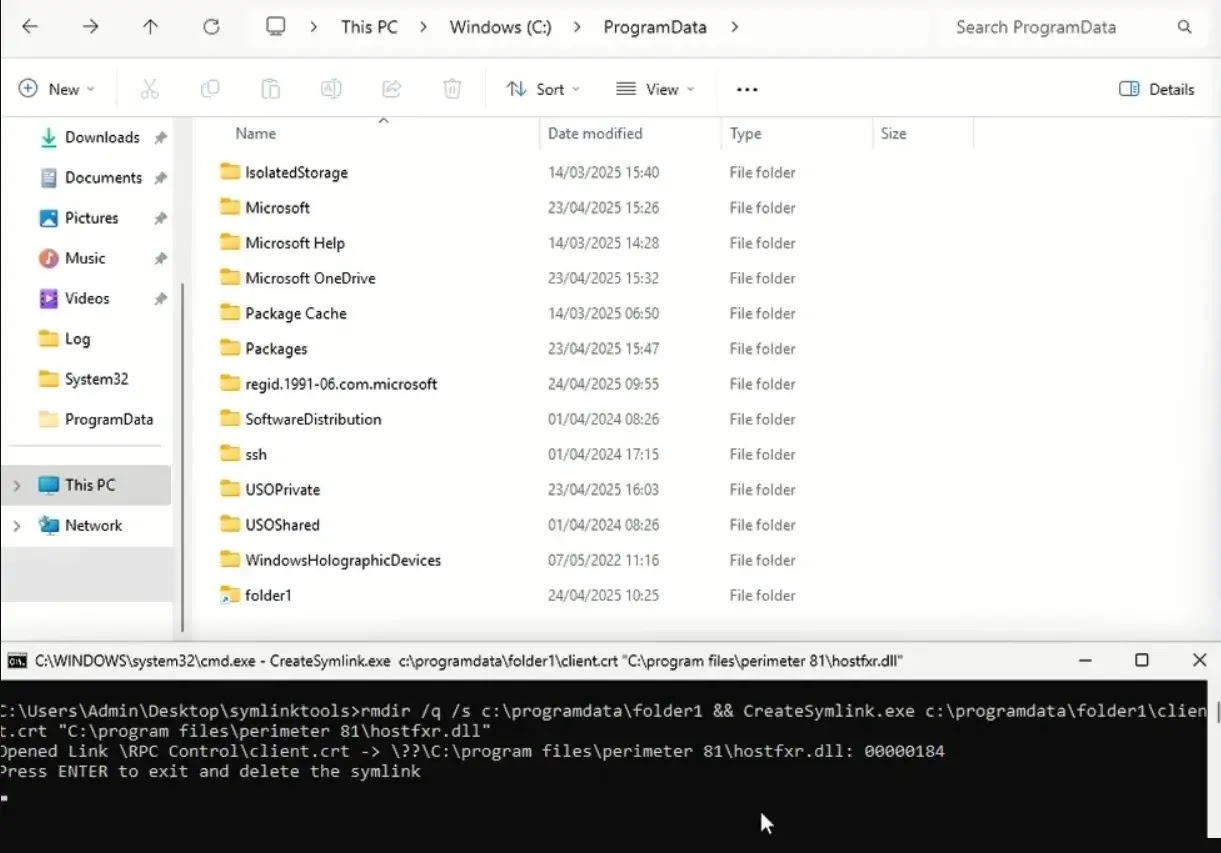Click the cmd.exe title bar icon
The height and width of the screenshot is (853, 1221).
click(x=17, y=661)
